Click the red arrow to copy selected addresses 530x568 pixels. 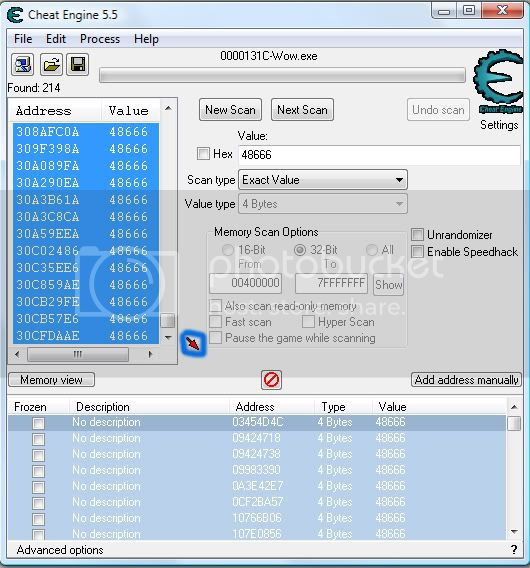pyautogui.click(x=193, y=343)
